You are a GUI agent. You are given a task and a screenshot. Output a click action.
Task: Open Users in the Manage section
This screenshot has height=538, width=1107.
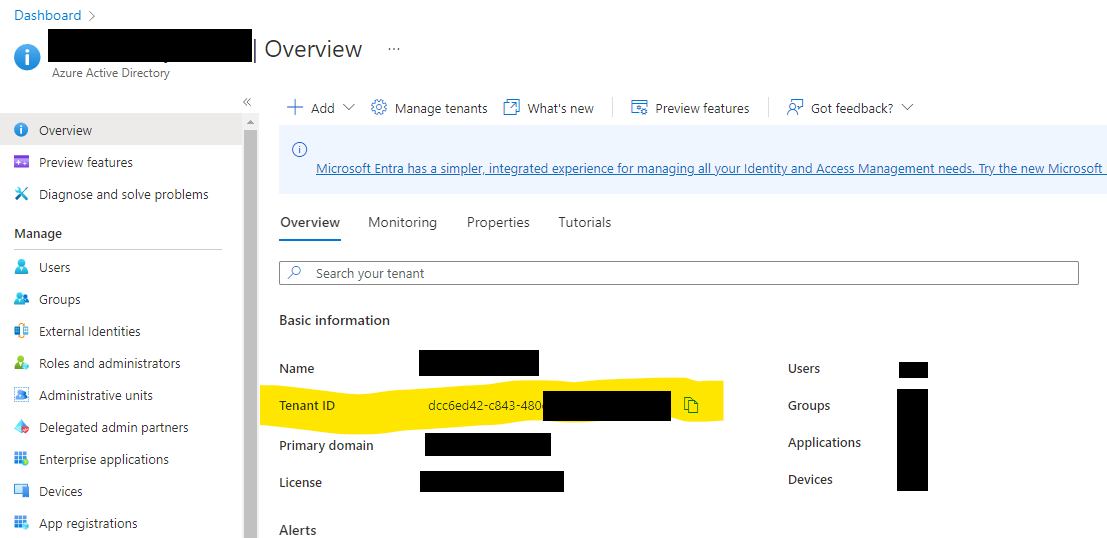pyautogui.click(x=54, y=268)
